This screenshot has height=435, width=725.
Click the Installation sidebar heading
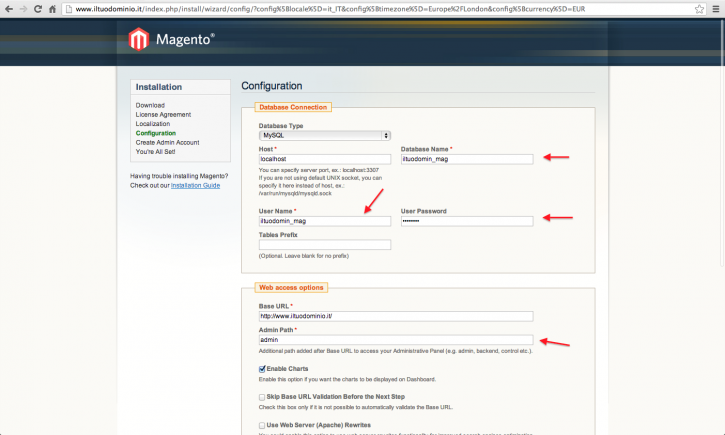159,87
